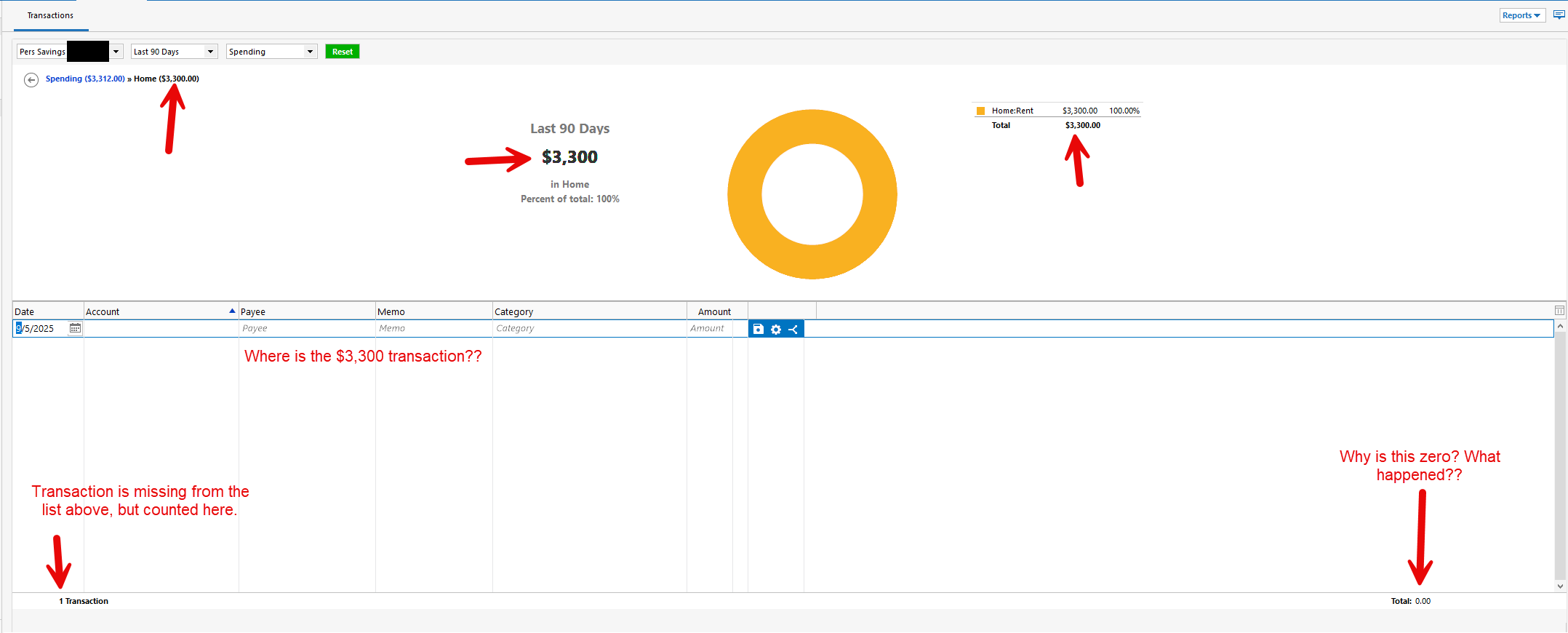Open transaction options gear icon
Image resolution: width=1568 pixels, height=633 pixels.
(776, 329)
